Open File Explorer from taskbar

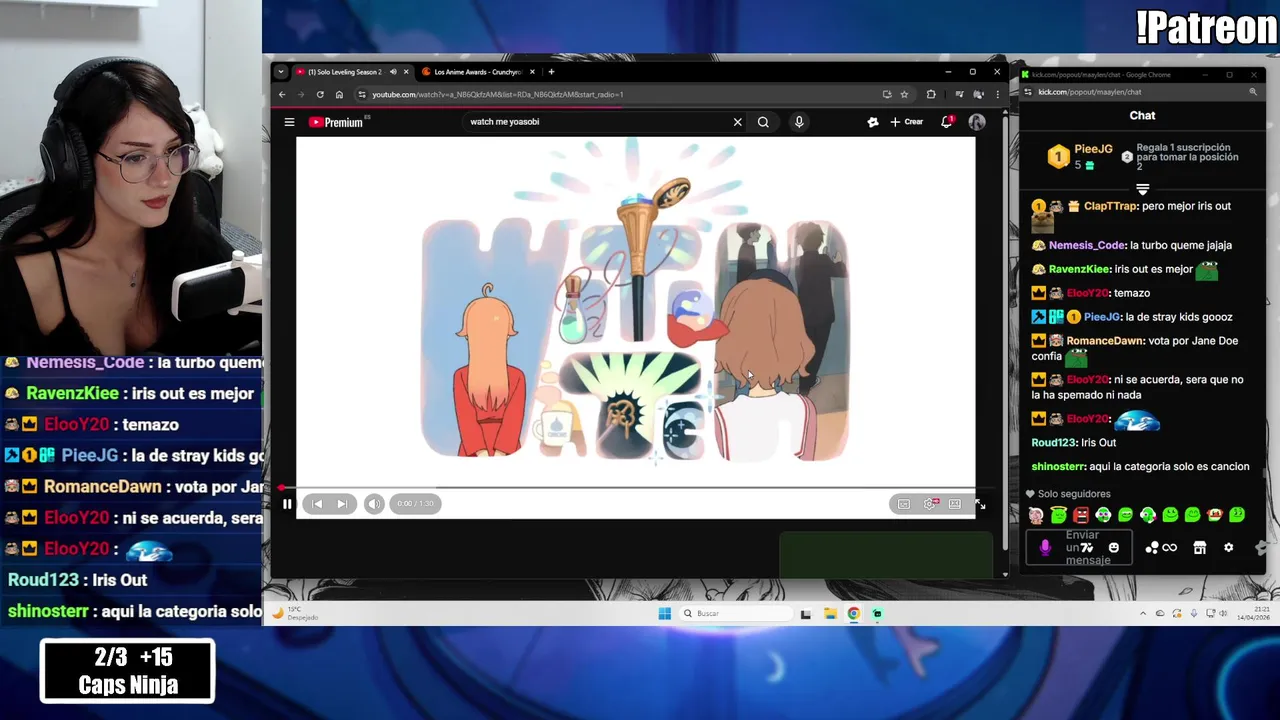pyautogui.click(x=830, y=614)
